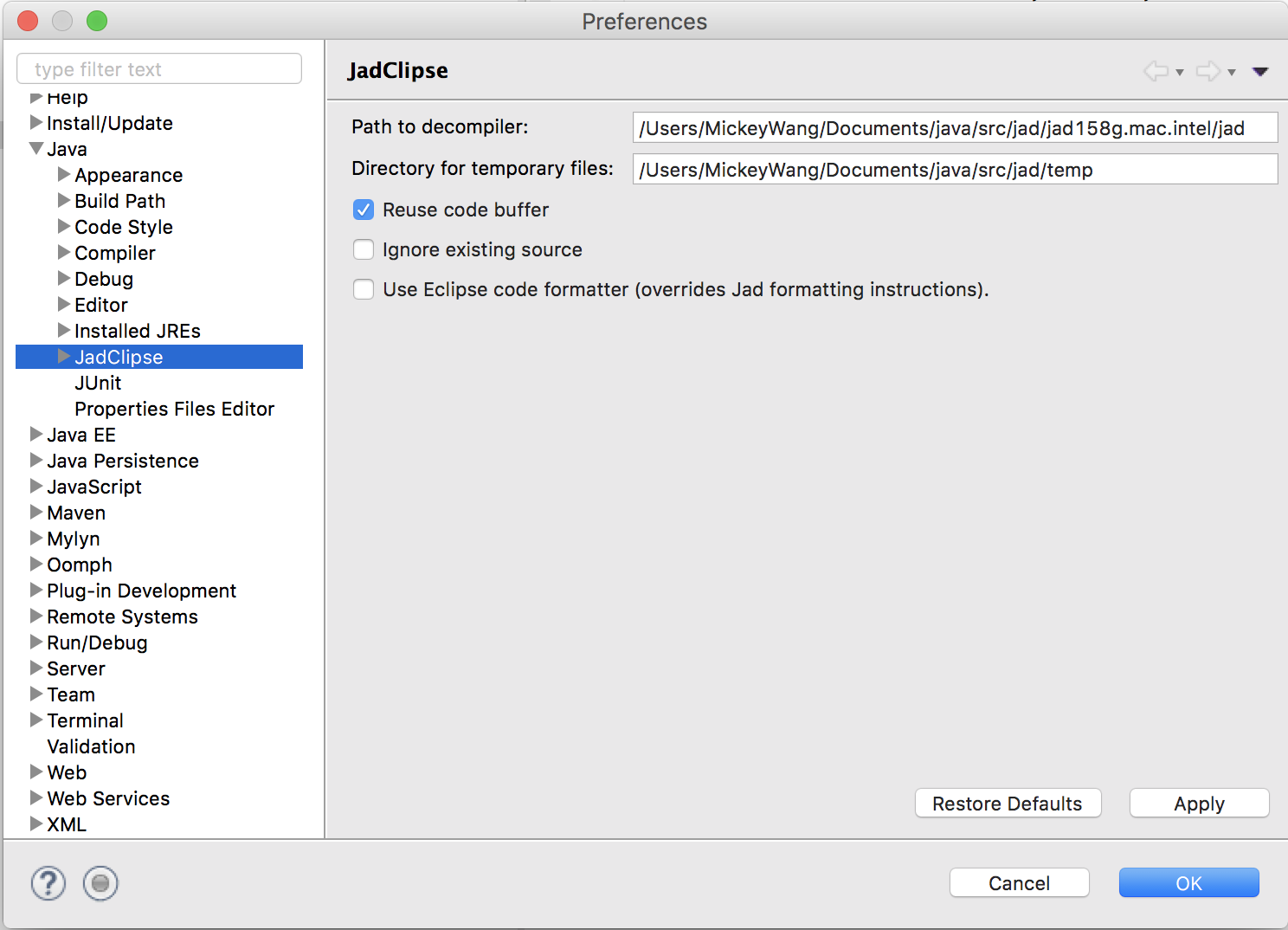Expand the Build Path node
1288x930 pixels.
pos(64,200)
